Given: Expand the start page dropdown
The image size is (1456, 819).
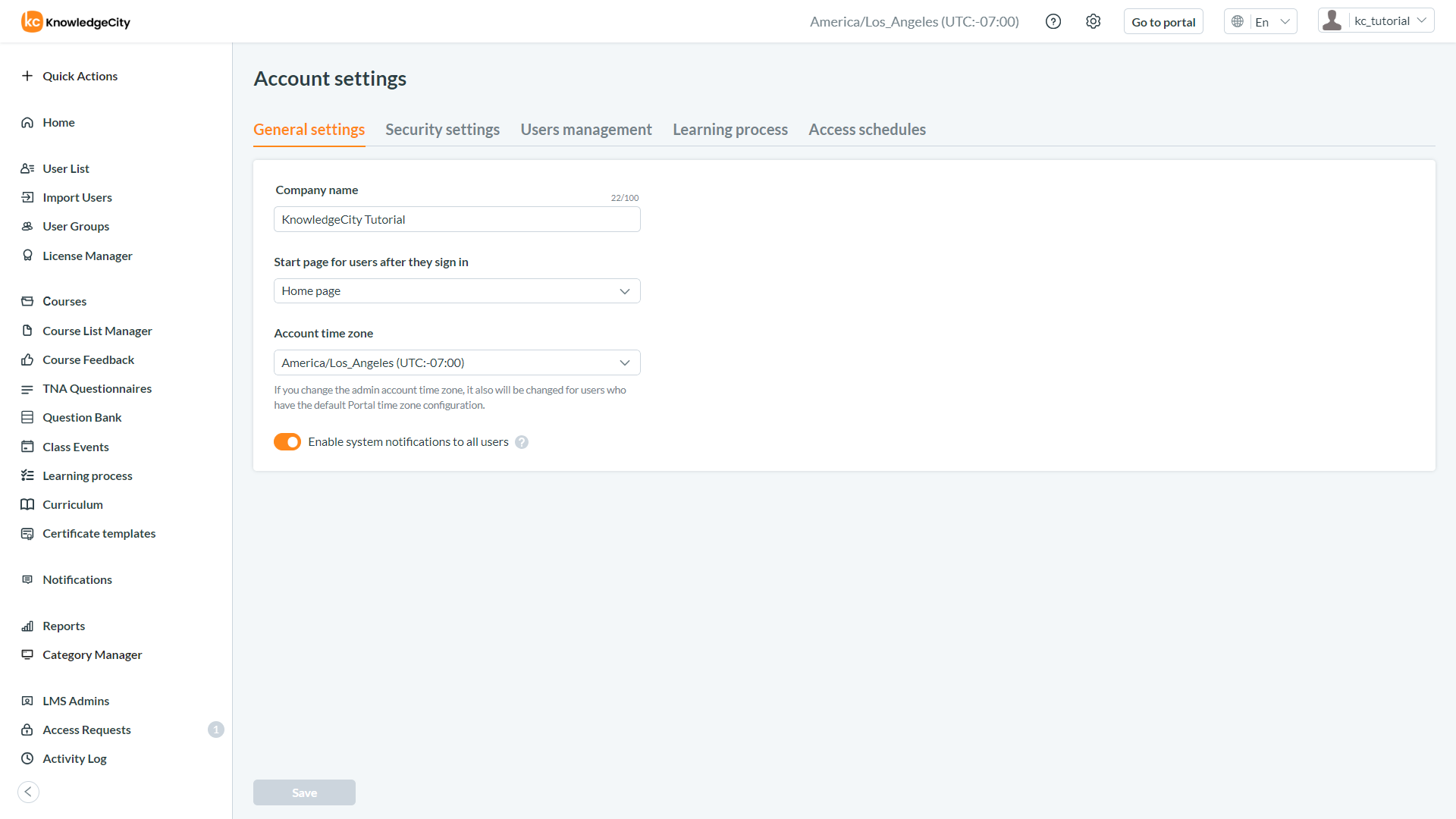Looking at the screenshot, I should (x=457, y=291).
